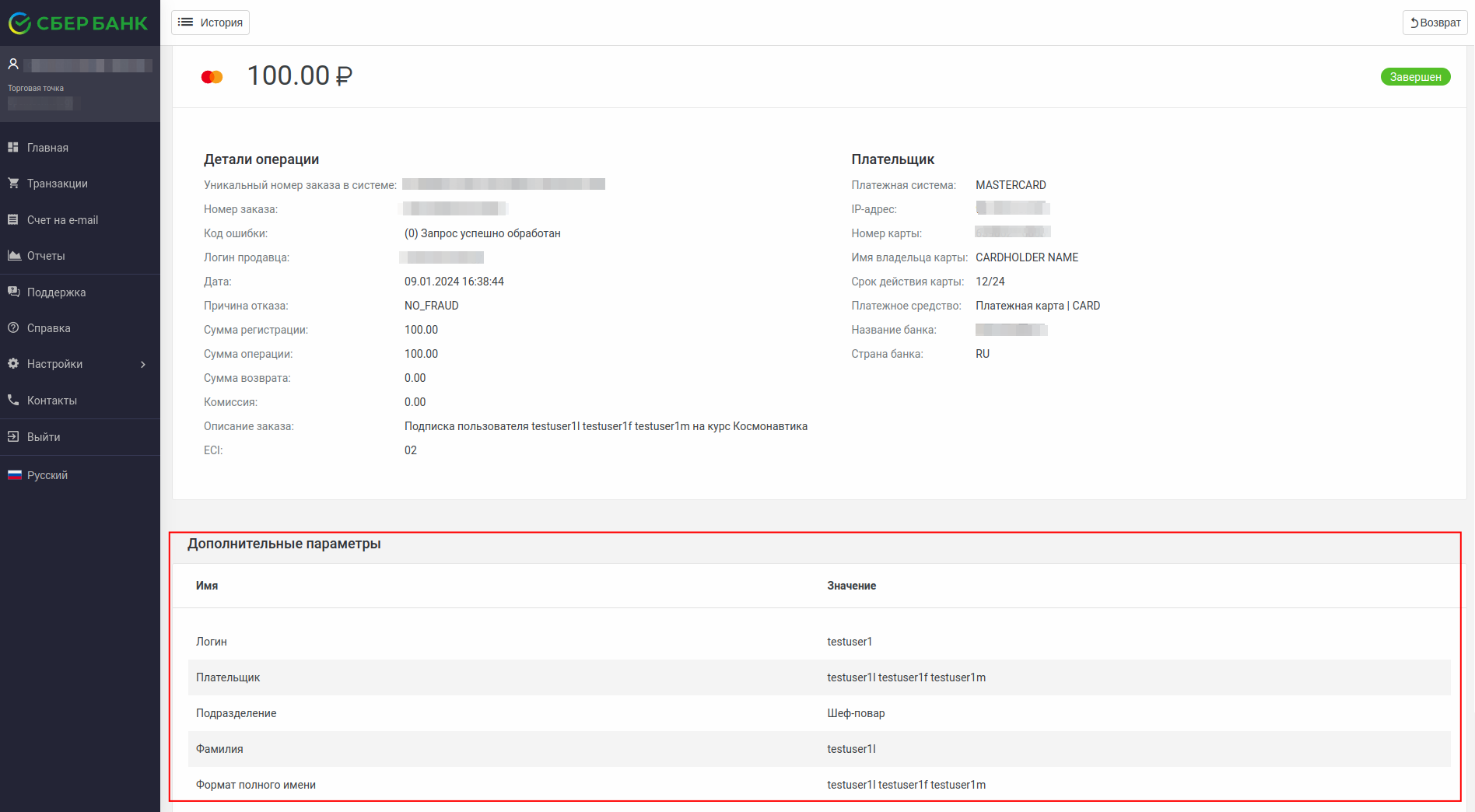Click the Завершен status badge
The width and height of the screenshot is (1475, 812).
click(1415, 77)
